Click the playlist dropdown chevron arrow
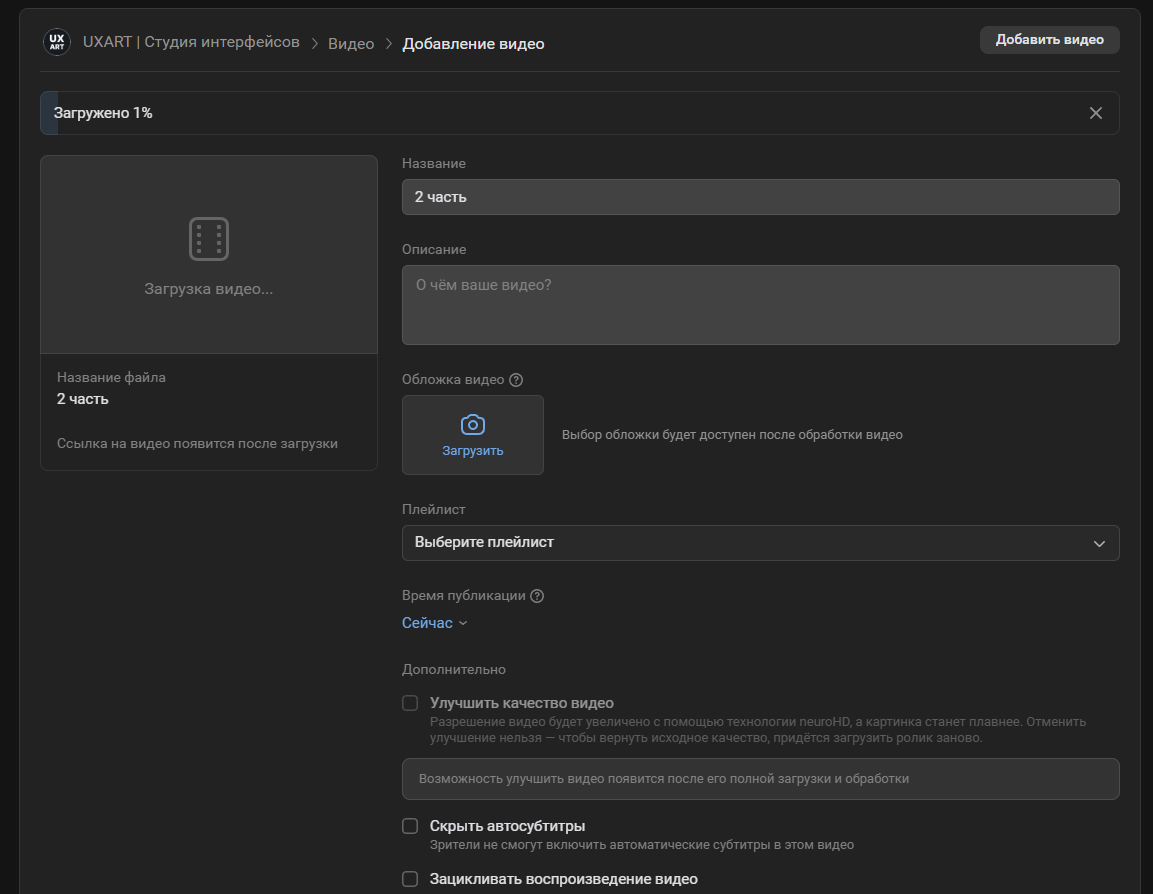1153x894 pixels. click(1099, 544)
